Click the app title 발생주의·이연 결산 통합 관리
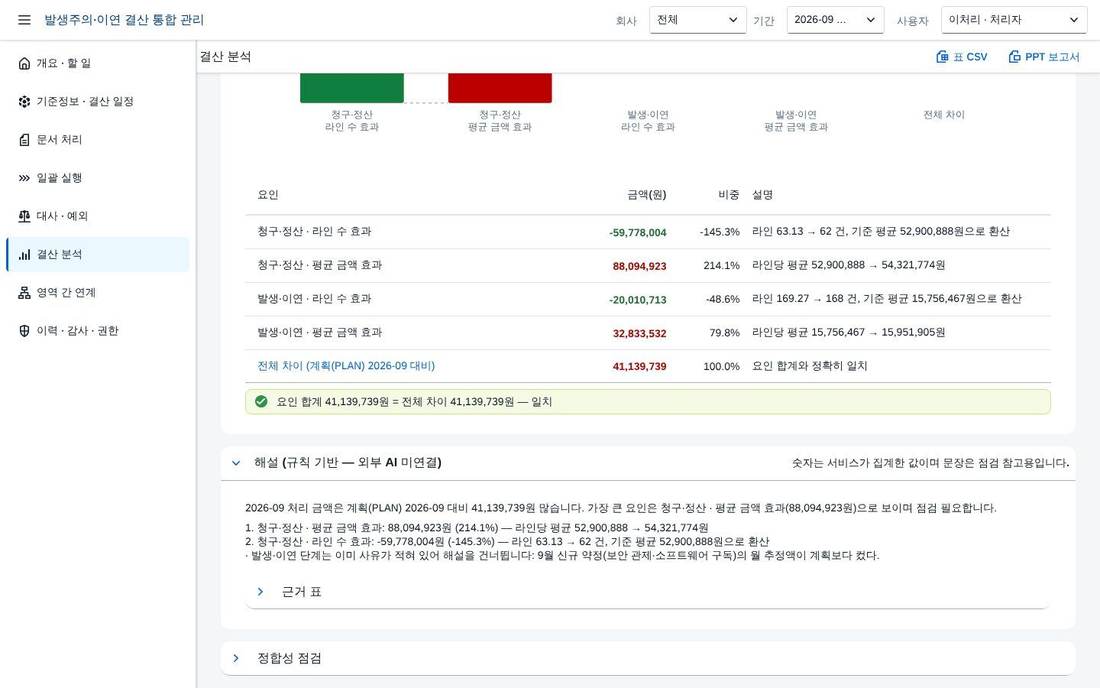This screenshot has height=688, width=1100. [x=124, y=20]
